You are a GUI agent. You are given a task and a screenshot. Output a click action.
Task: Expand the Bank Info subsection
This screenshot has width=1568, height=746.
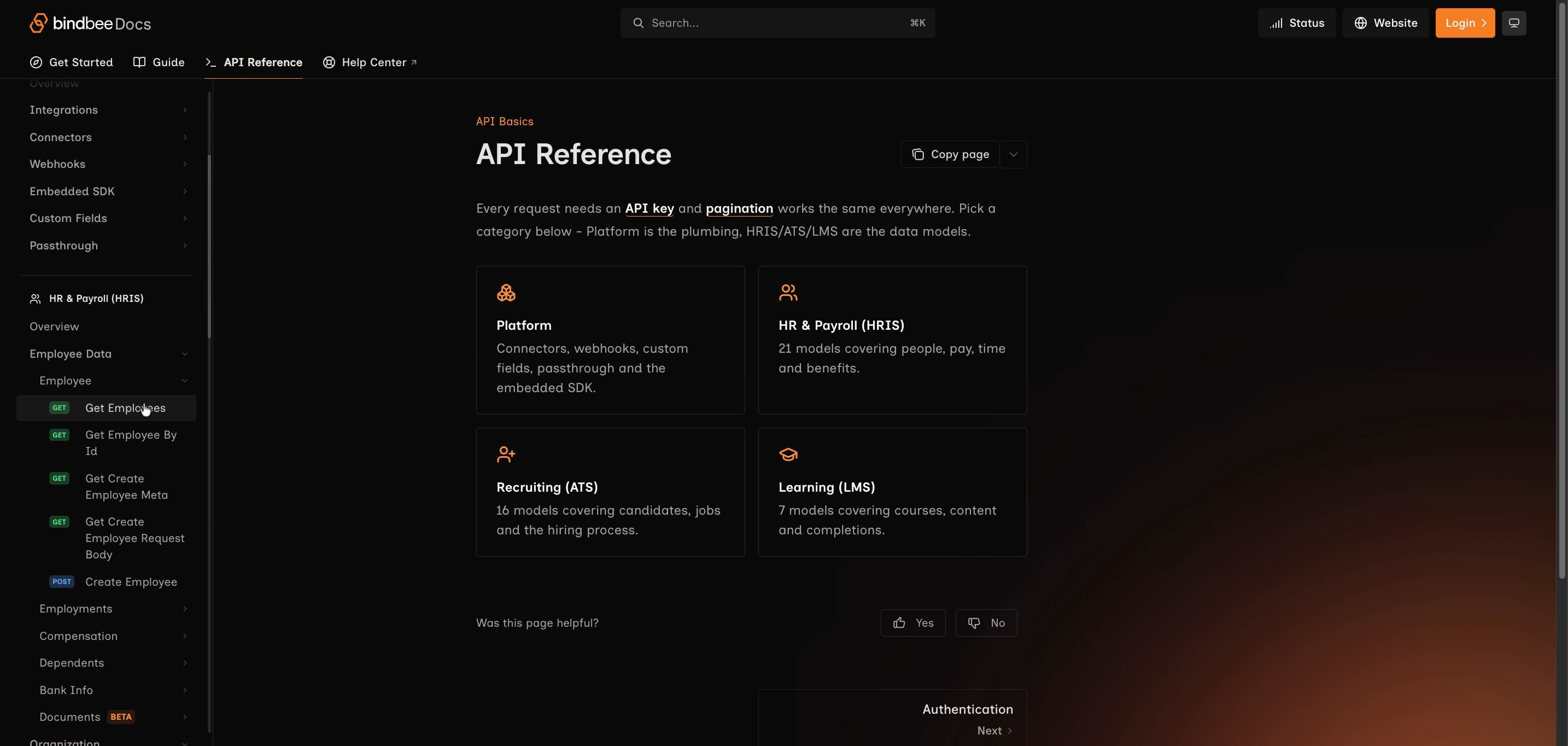pos(185,690)
